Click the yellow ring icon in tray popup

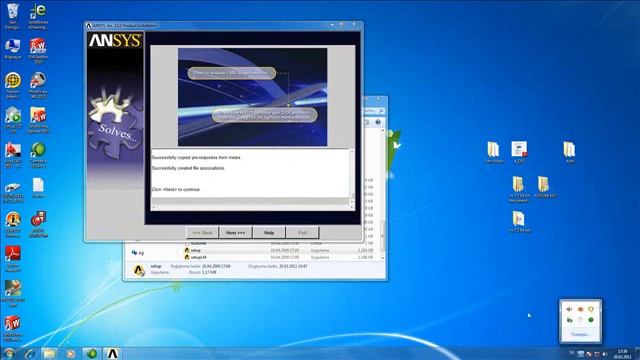591,309
